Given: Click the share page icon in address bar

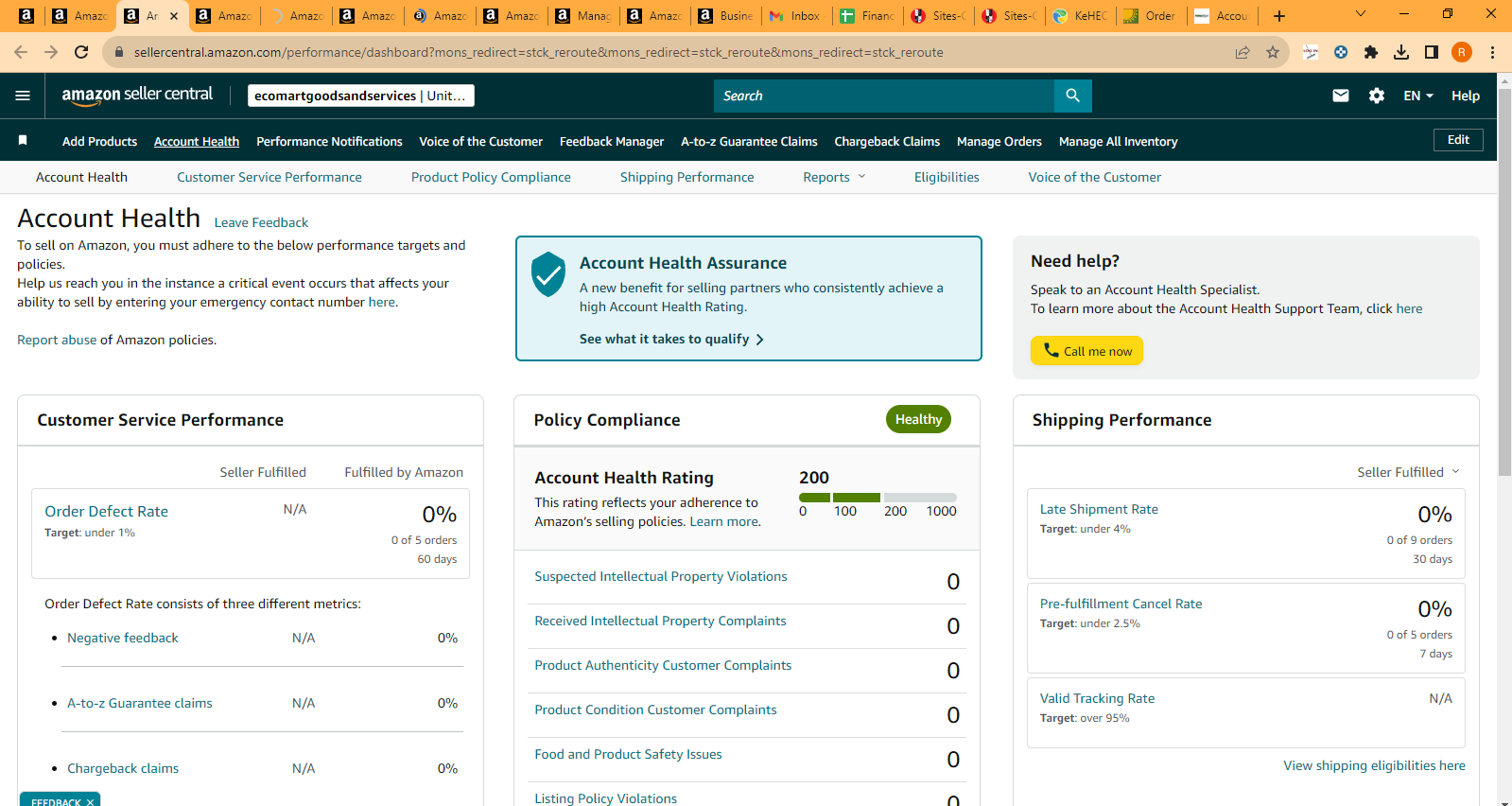Looking at the screenshot, I should tap(1243, 52).
